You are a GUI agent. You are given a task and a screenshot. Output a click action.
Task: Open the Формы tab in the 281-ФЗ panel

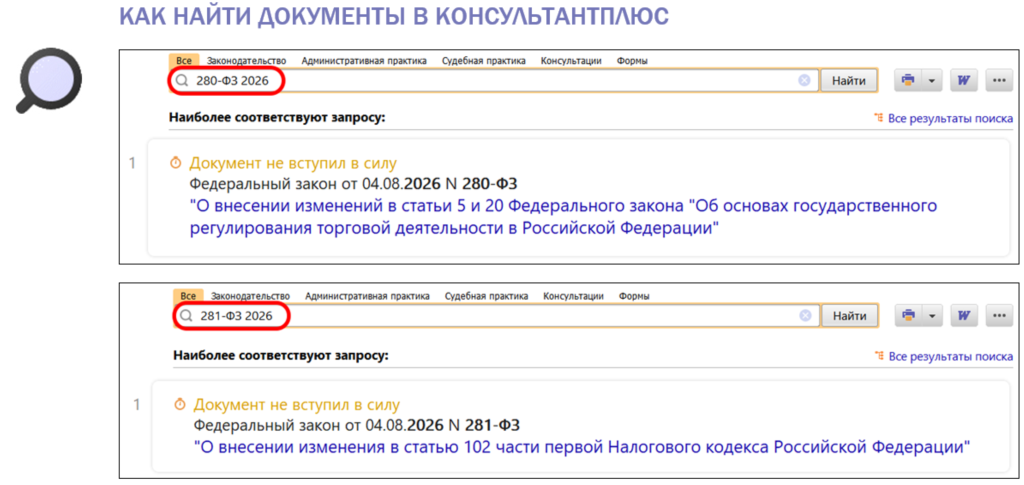pos(634,296)
